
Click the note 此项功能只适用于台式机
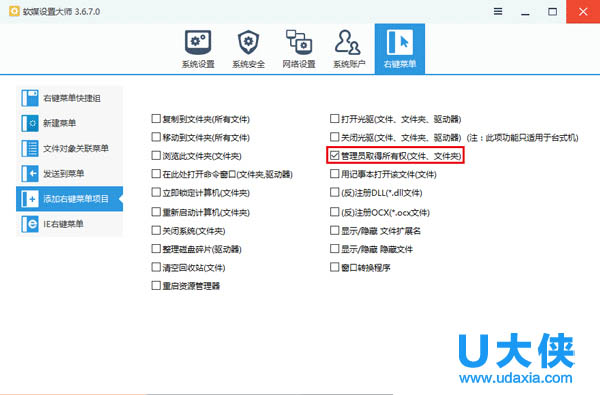point(523,137)
